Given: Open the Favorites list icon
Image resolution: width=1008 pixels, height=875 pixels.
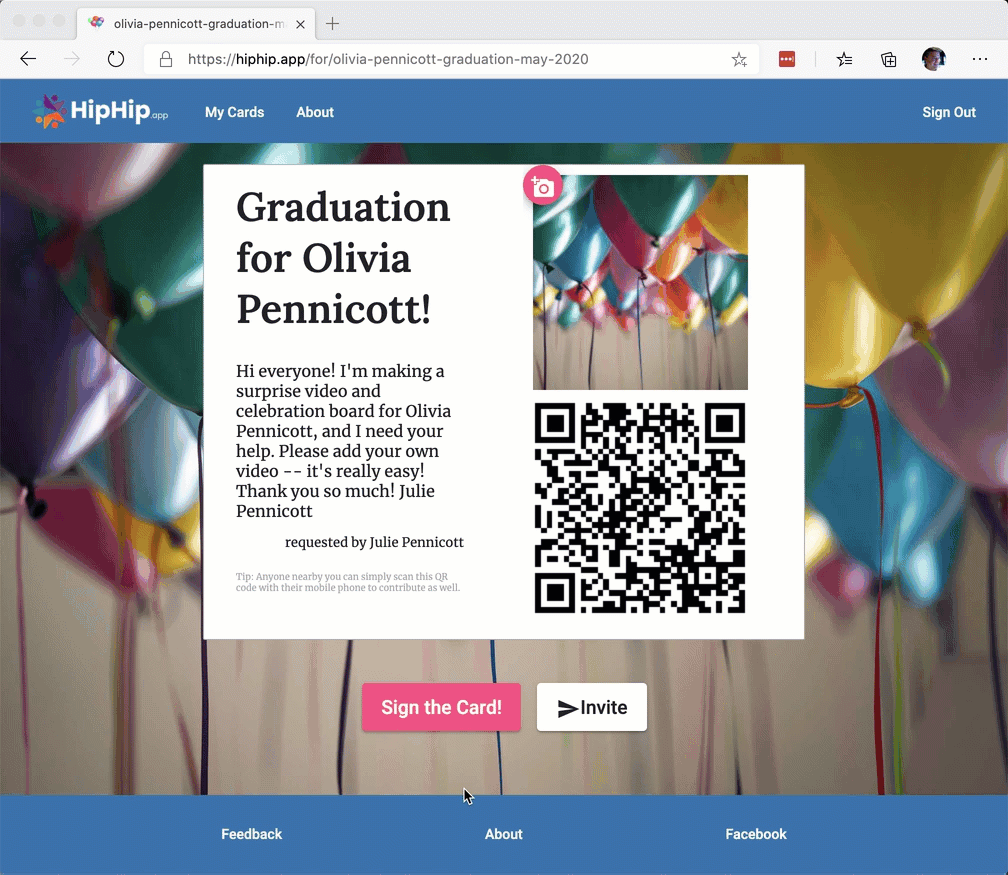Looking at the screenshot, I should tap(844, 60).
